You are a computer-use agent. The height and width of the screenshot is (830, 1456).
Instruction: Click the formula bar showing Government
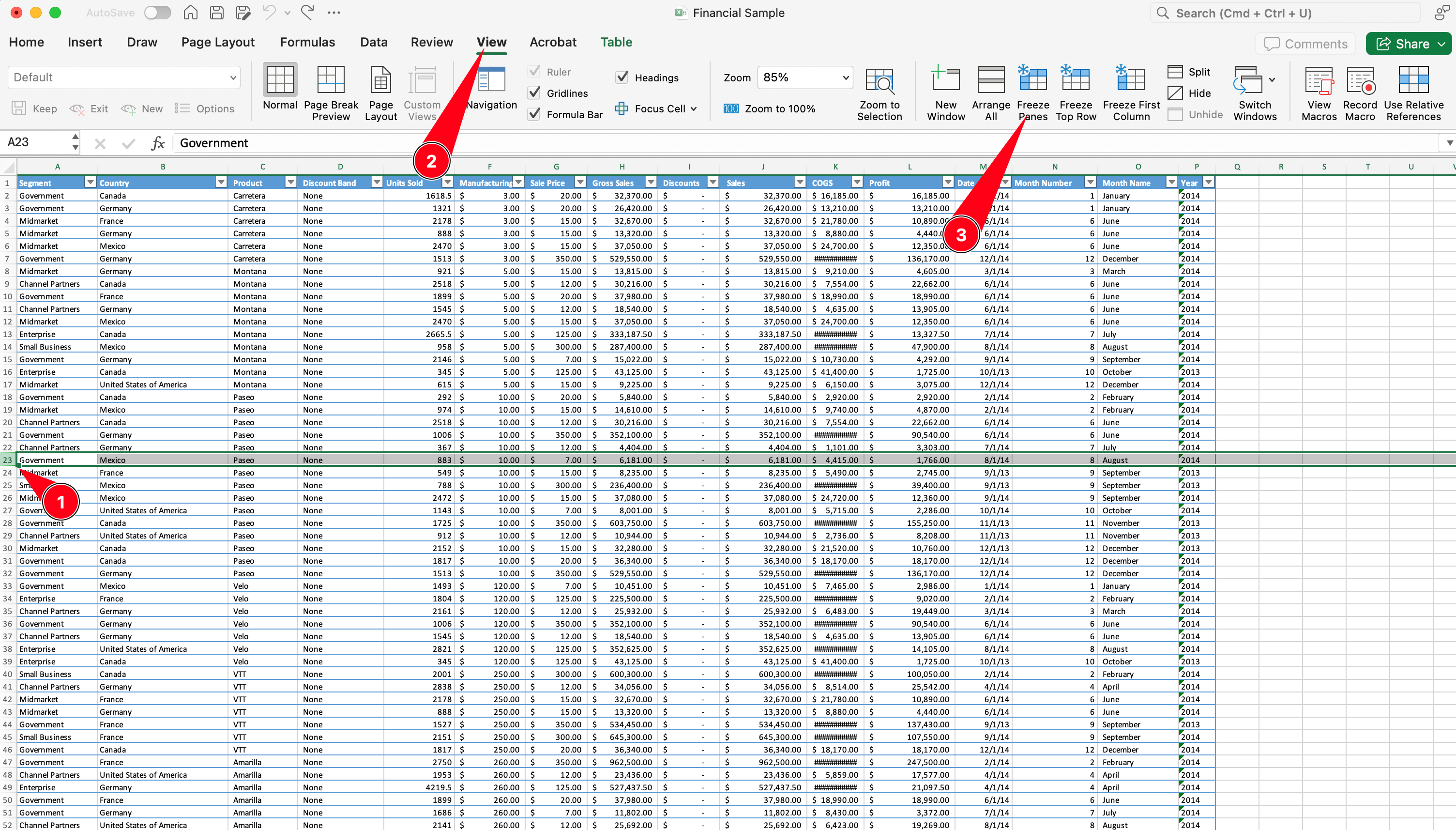click(x=806, y=142)
